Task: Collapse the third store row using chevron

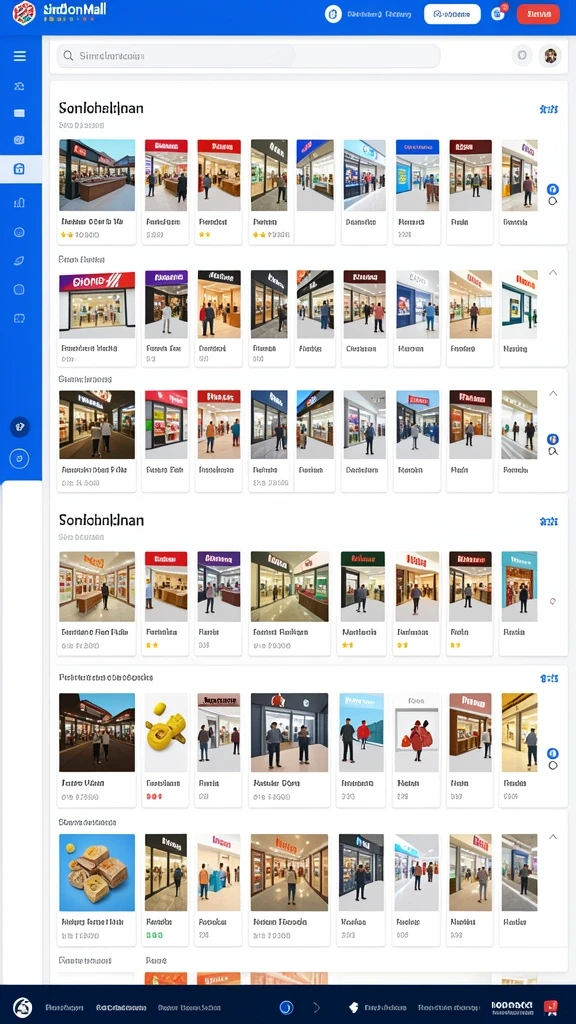Action: click(553, 393)
